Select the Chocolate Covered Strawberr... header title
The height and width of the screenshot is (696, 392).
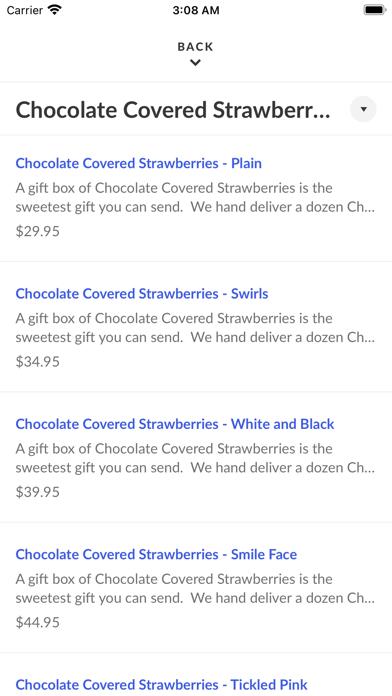tap(173, 110)
